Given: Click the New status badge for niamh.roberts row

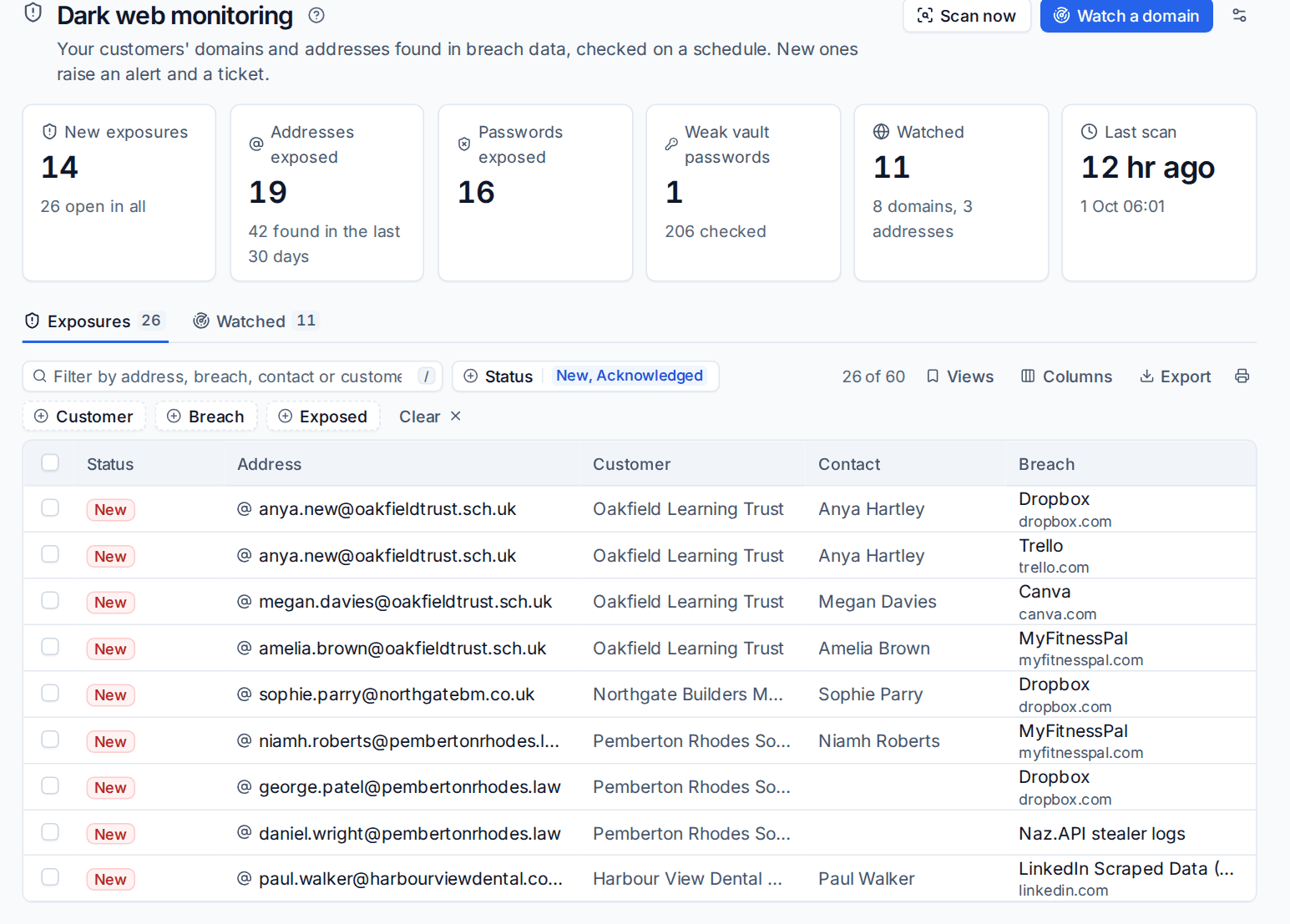Looking at the screenshot, I should pyautogui.click(x=110, y=741).
